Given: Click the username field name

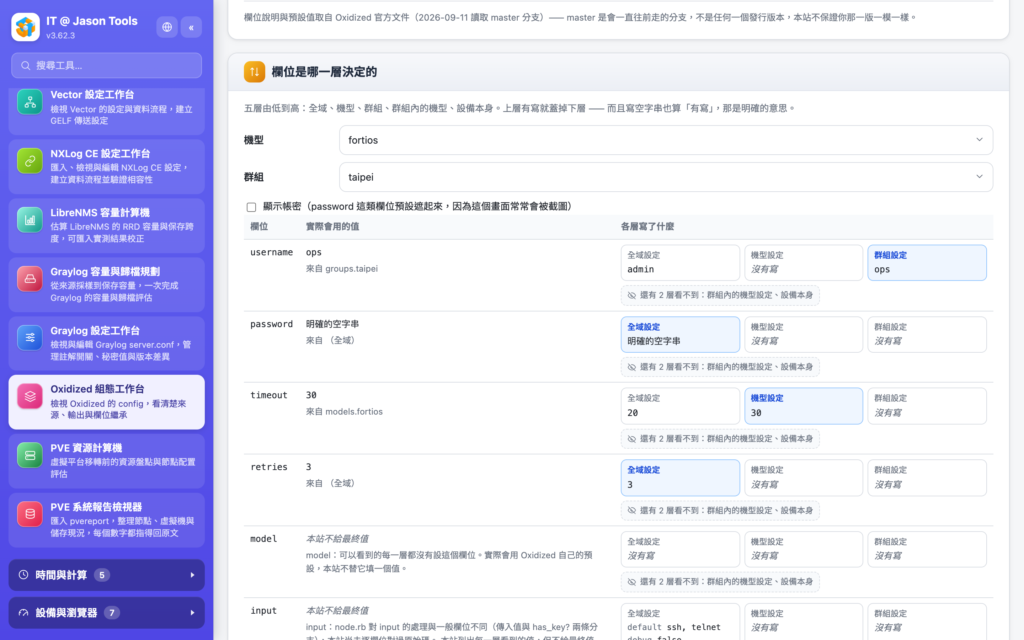Looking at the screenshot, I should coord(272,252).
